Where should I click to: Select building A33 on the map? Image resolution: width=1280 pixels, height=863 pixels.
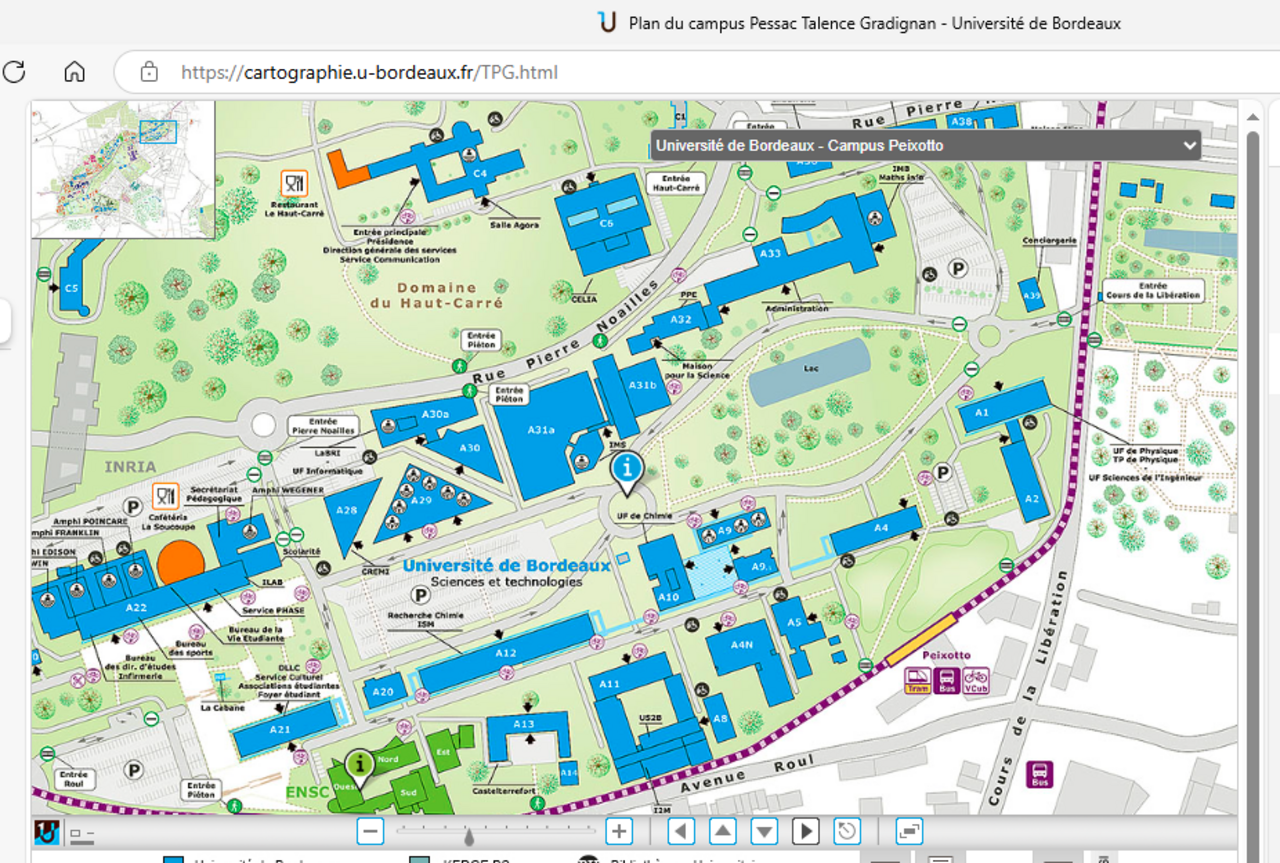pyautogui.click(x=770, y=253)
